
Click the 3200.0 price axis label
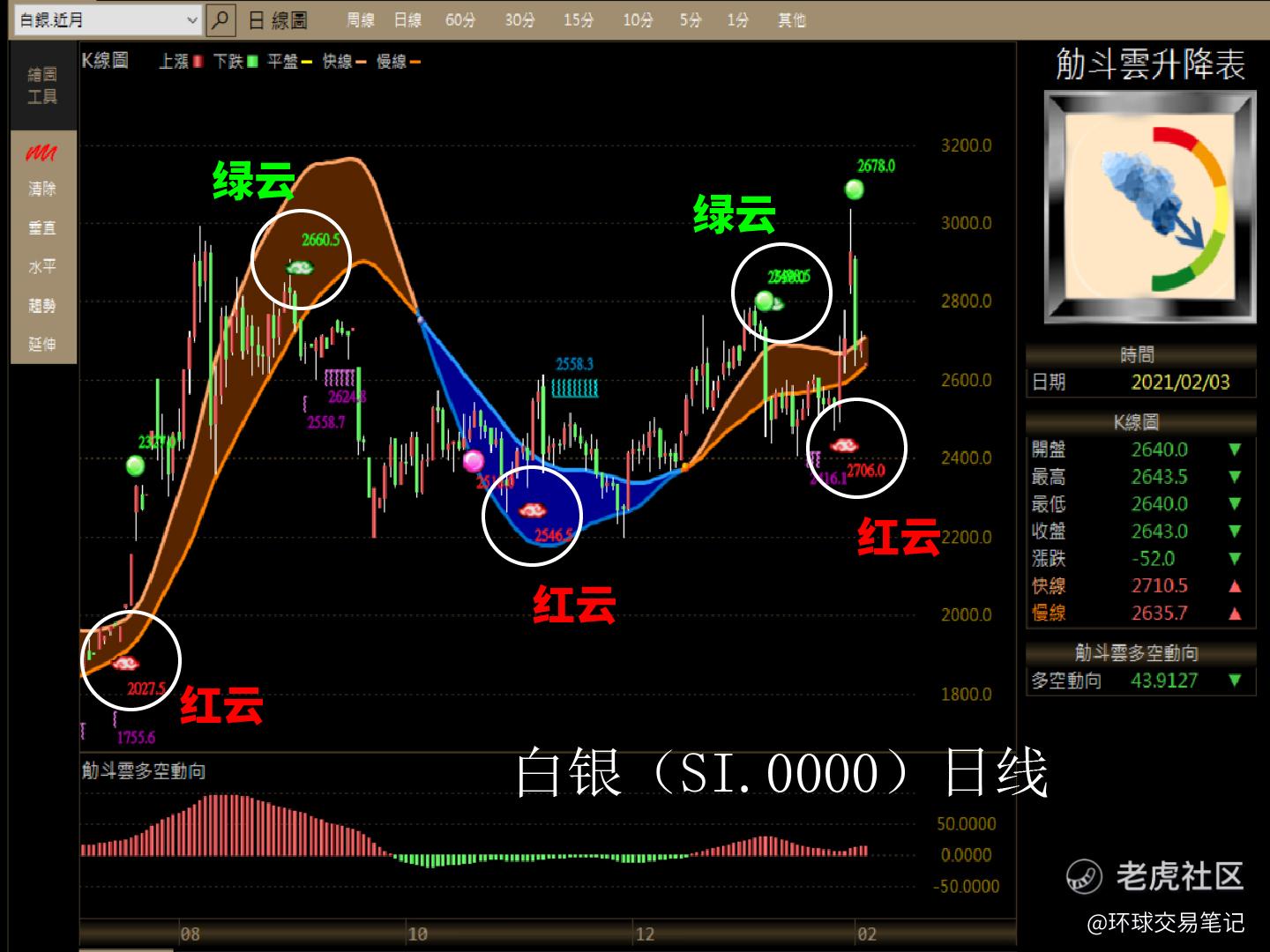coord(966,145)
